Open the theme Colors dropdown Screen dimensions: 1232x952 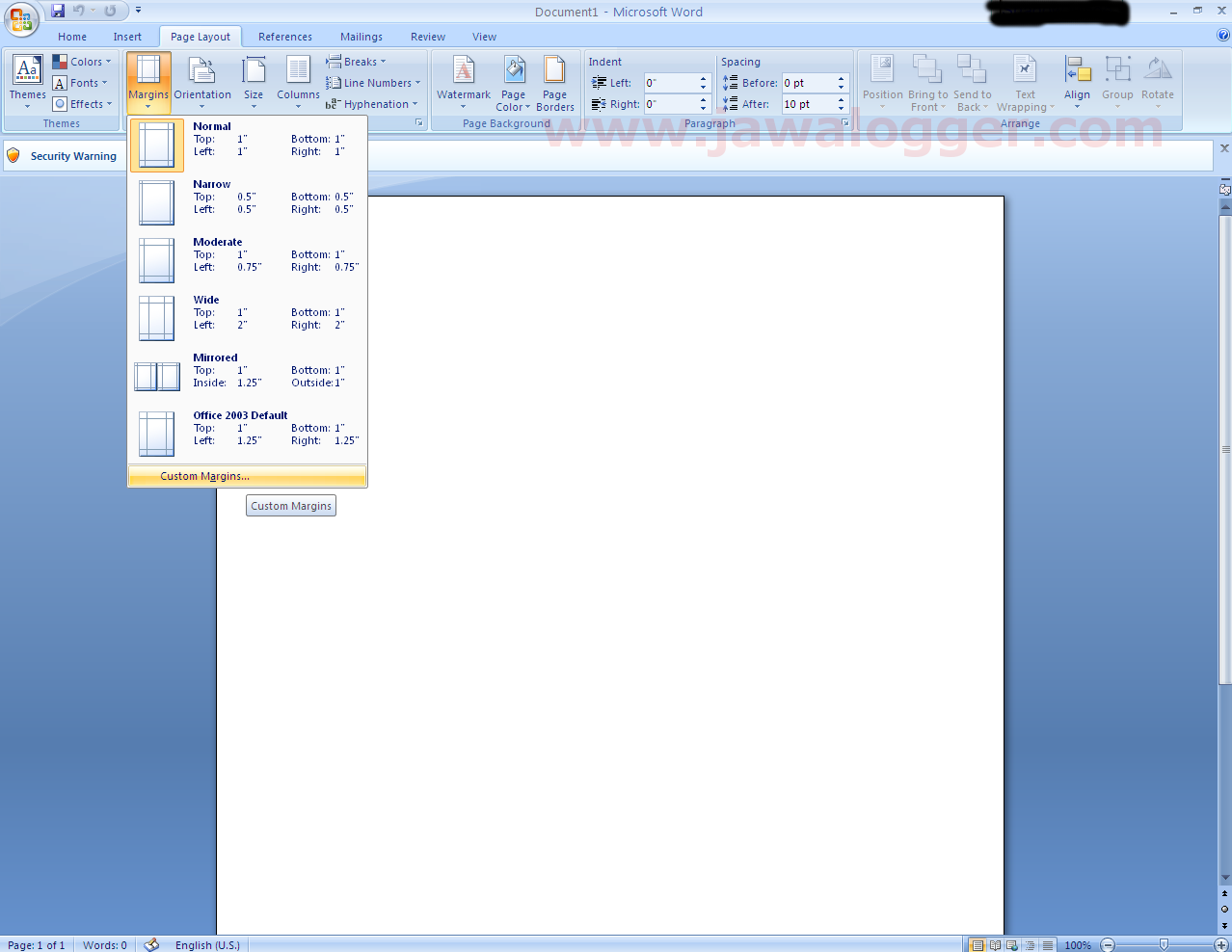[83, 62]
